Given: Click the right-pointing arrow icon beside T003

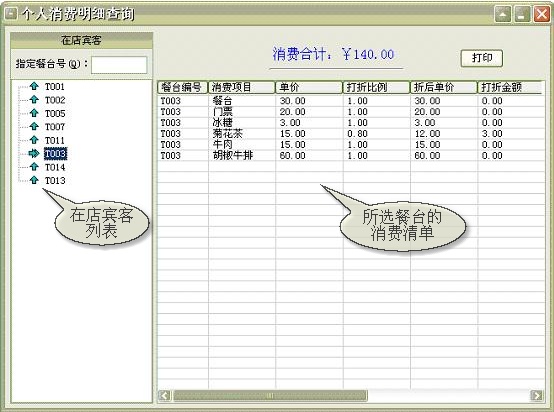Looking at the screenshot, I should [x=34, y=153].
